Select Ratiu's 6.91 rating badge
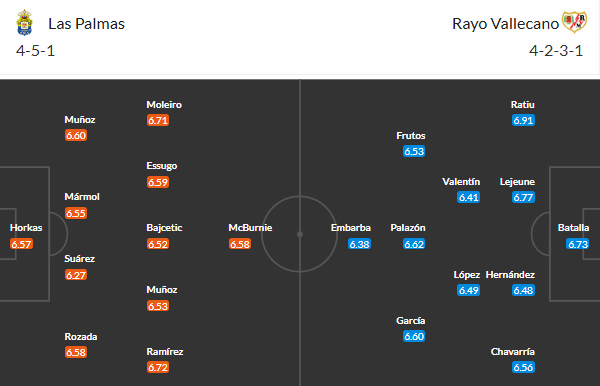Screen dimensions: 600x386 (523, 121)
